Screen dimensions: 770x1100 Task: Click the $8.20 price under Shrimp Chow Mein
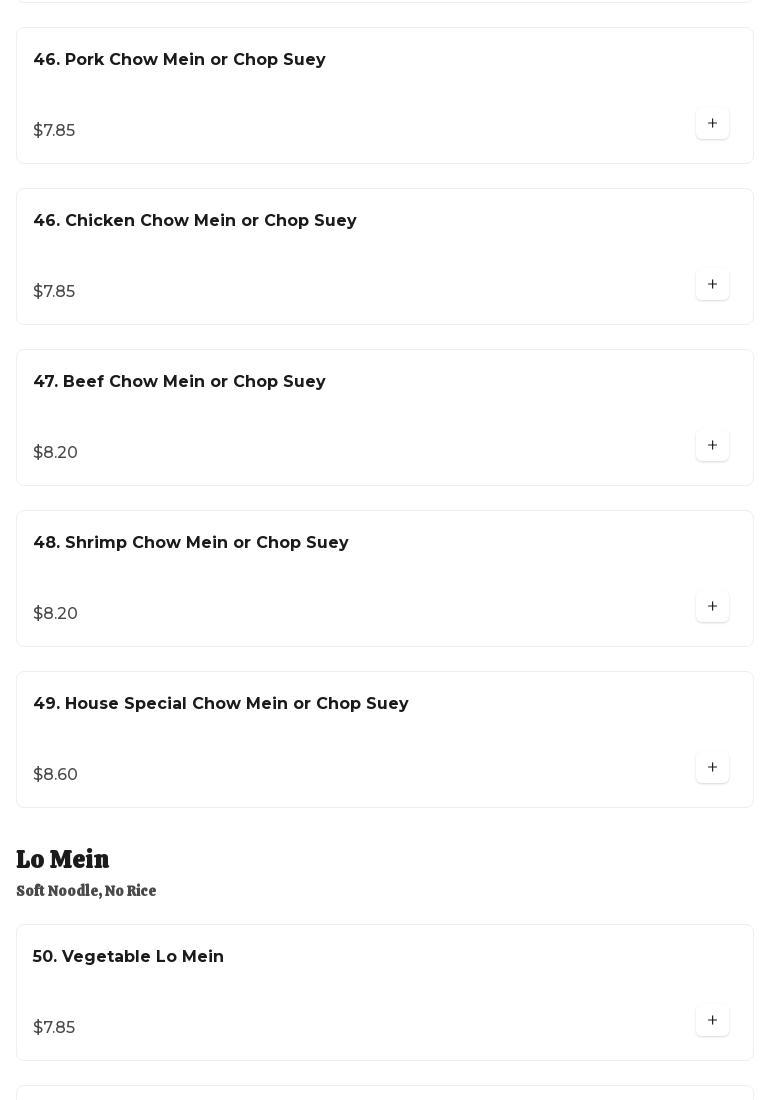coord(55,614)
